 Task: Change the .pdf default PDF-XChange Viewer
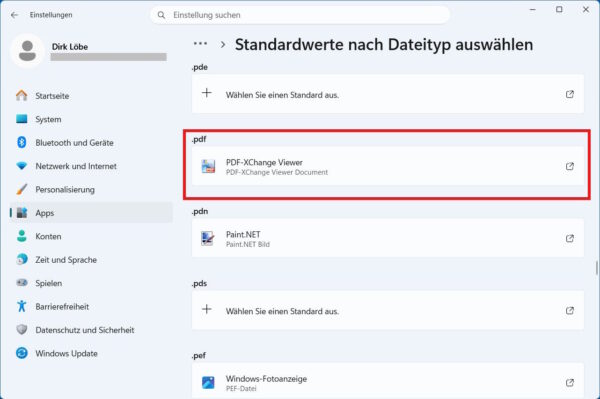[388, 166]
